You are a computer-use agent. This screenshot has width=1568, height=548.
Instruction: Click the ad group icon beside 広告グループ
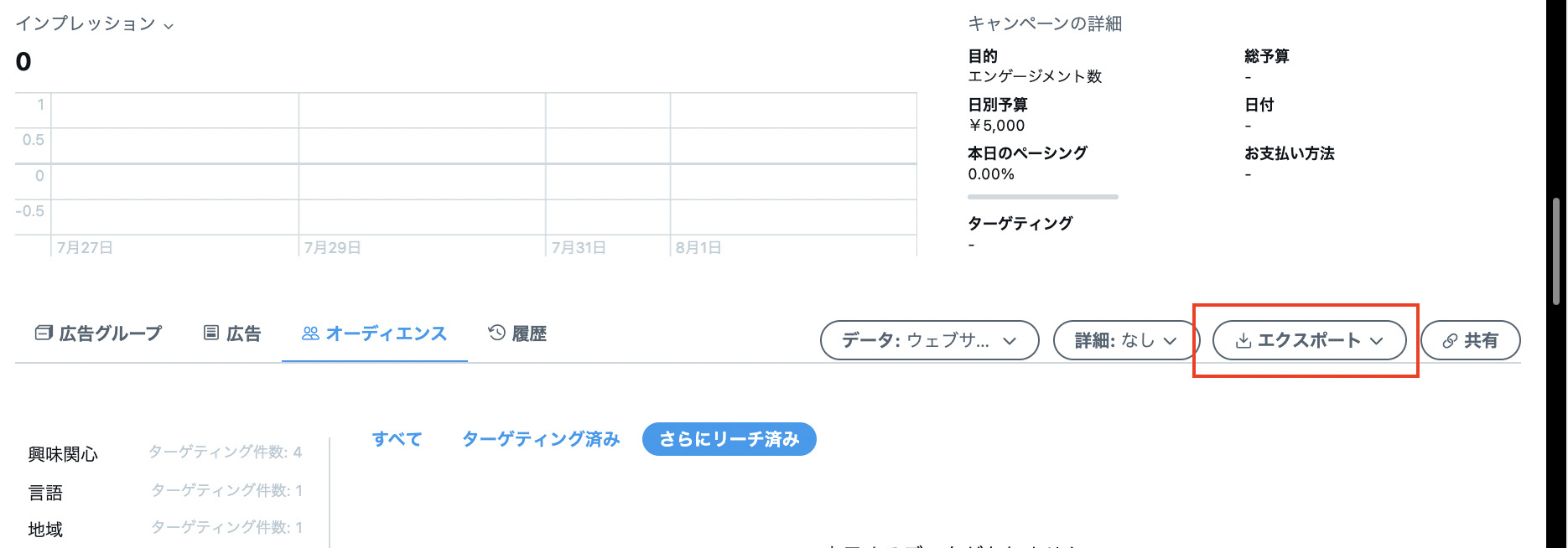click(44, 333)
